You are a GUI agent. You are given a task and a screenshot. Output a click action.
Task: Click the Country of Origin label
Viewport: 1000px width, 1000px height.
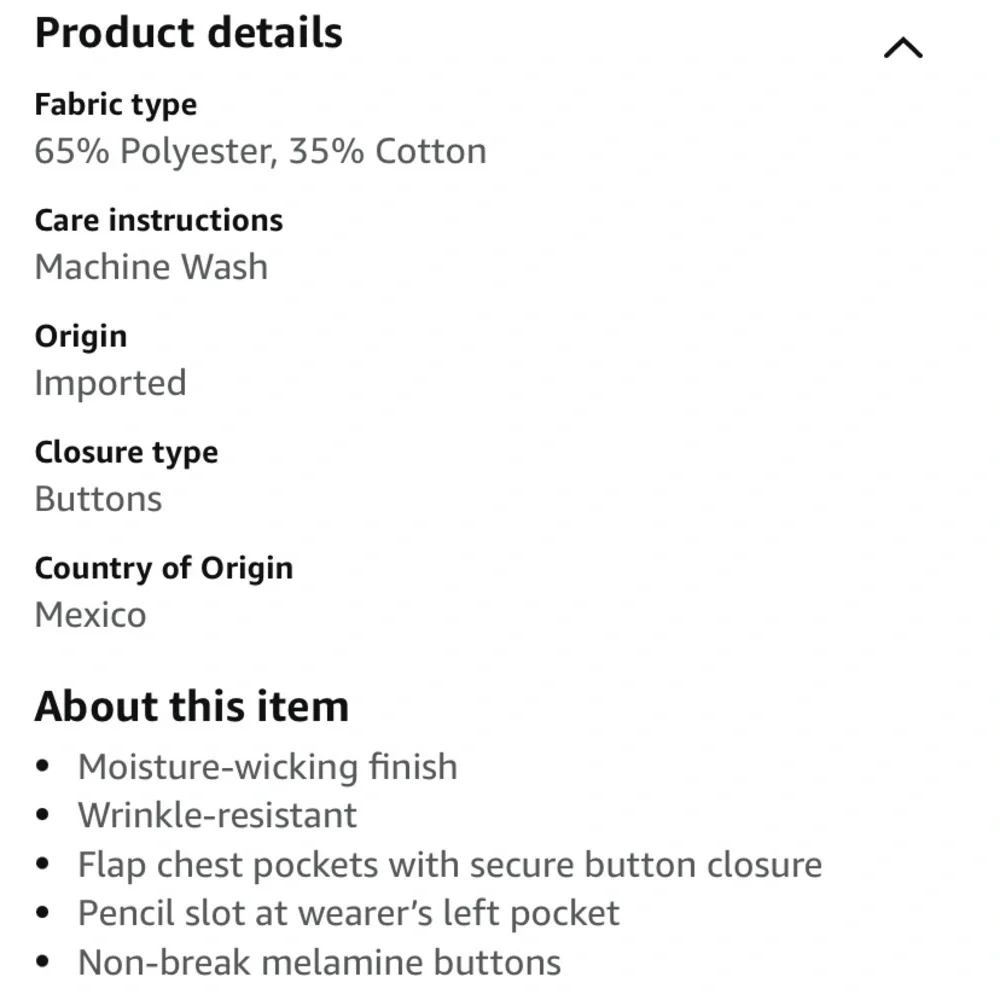pos(164,568)
